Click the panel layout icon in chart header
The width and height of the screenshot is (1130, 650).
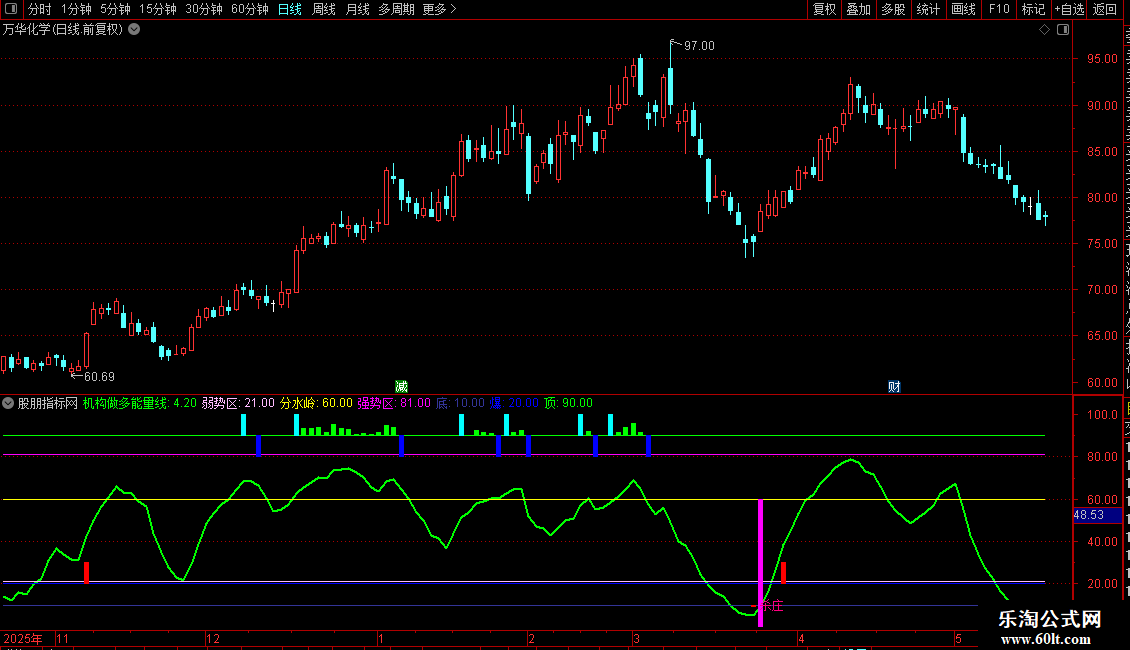click(1063, 30)
